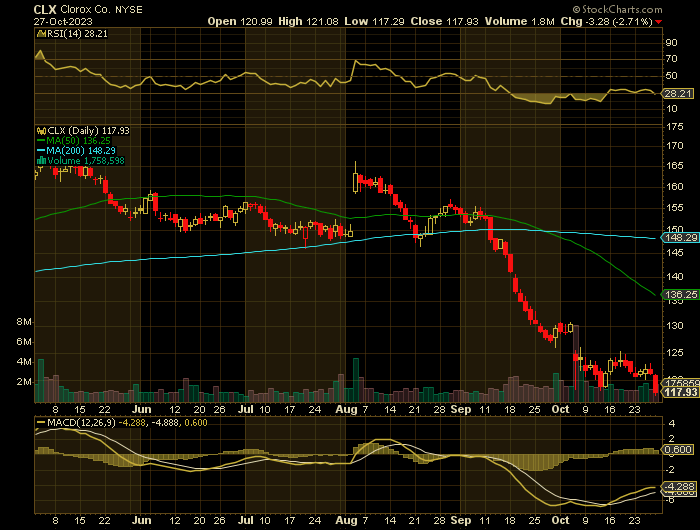The height and width of the screenshot is (530, 700).
Task: Click the Chg -3.28 (-2.71%) value
Action: (x=606, y=21)
